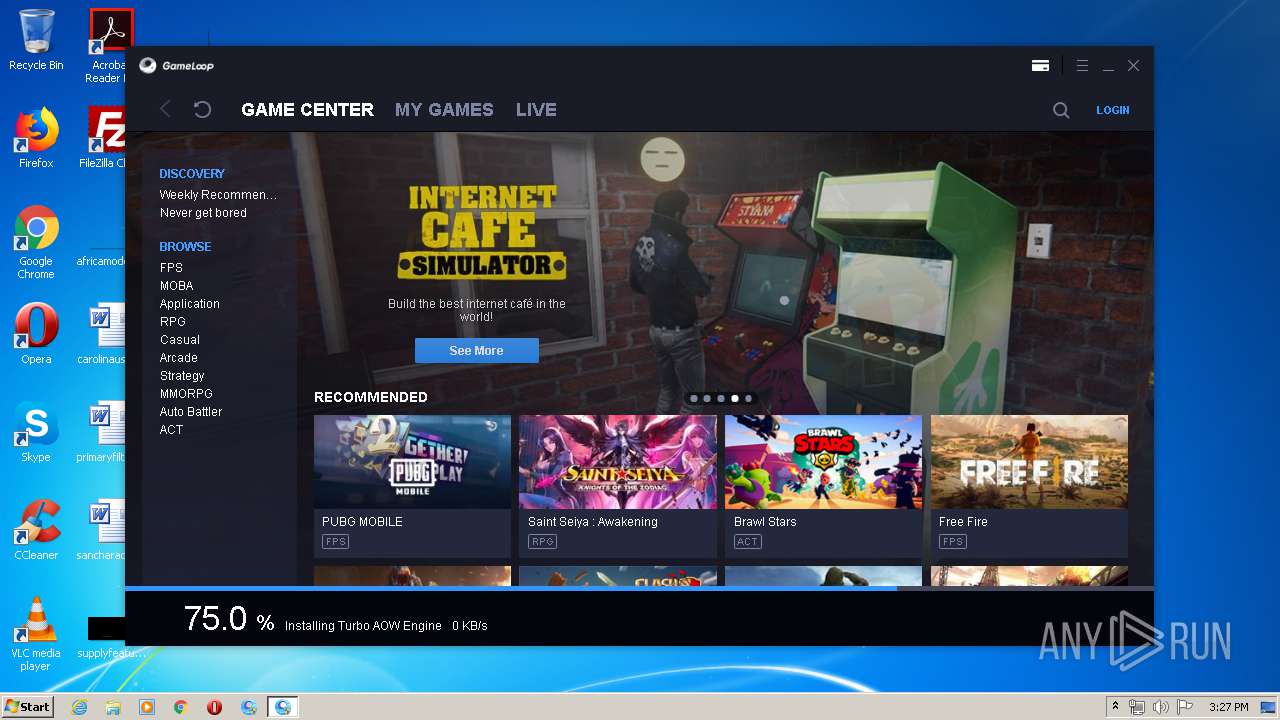
Task: Browse the Application category
Action: [x=189, y=304]
